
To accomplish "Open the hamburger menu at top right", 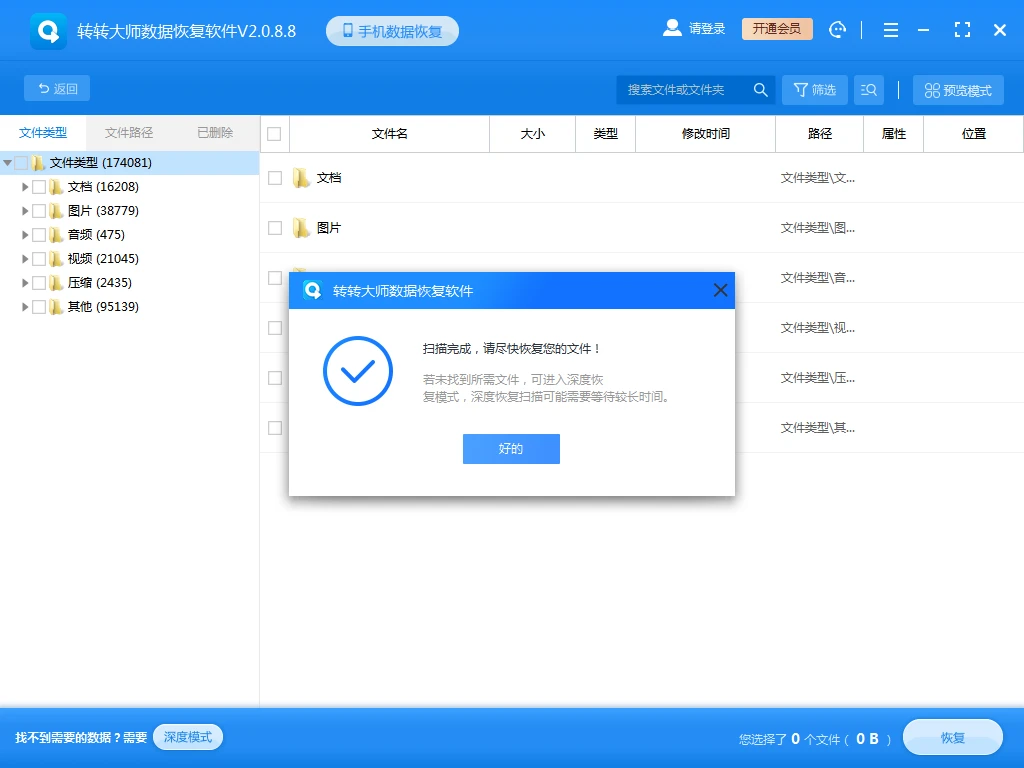I will [x=890, y=29].
